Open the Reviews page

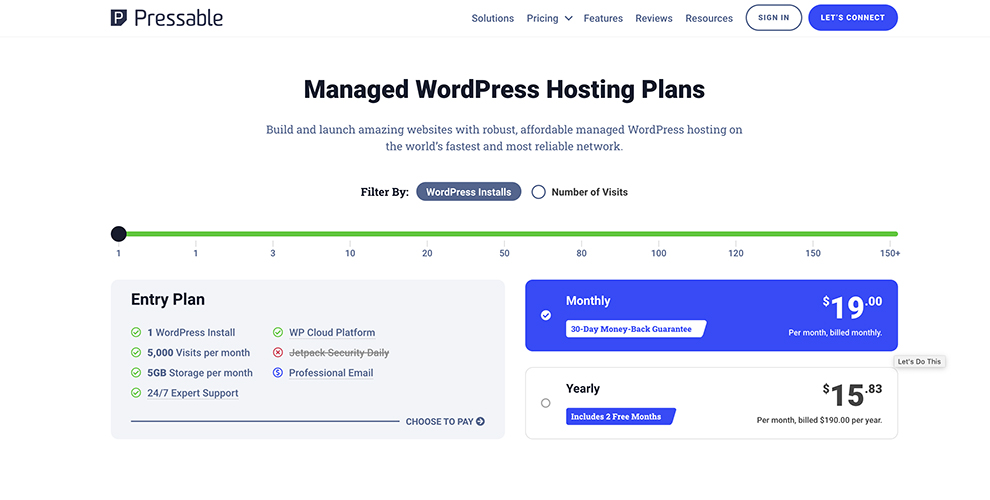point(653,18)
